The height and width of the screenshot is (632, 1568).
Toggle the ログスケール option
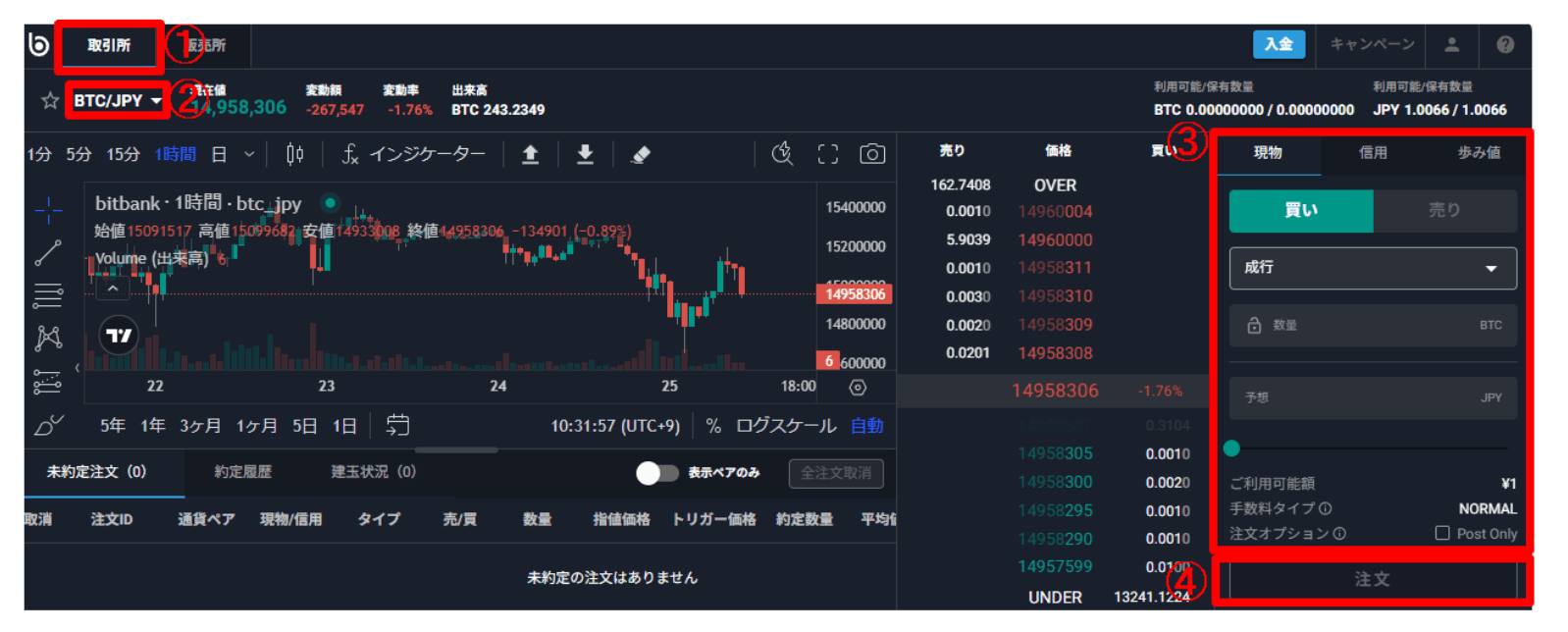click(x=785, y=426)
